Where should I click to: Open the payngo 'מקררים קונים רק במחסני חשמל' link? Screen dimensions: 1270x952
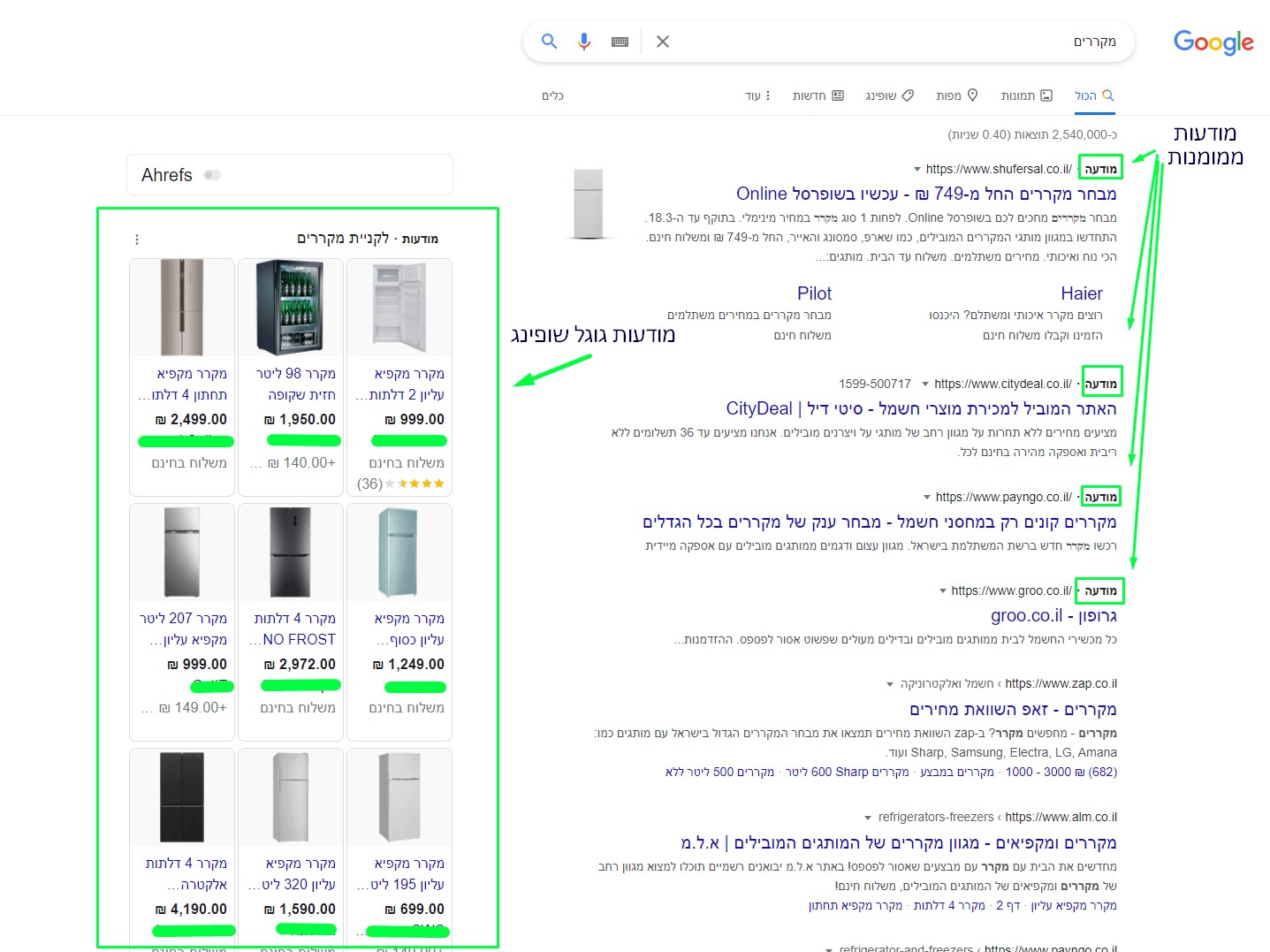tap(879, 522)
